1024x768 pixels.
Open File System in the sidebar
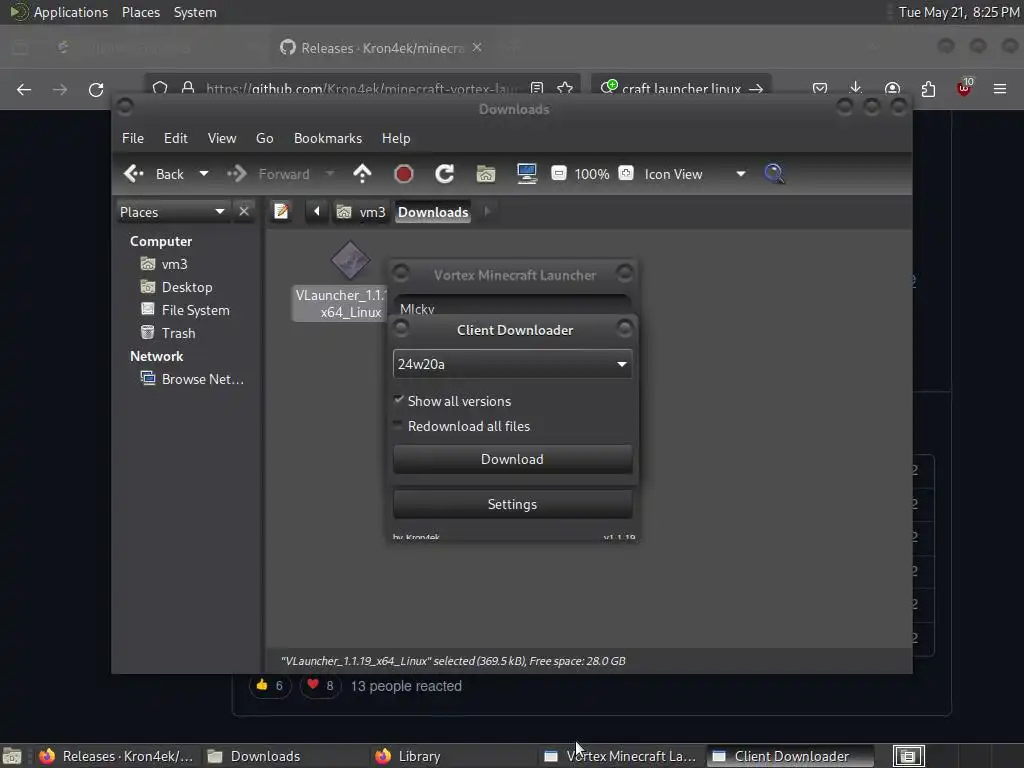pos(185,310)
